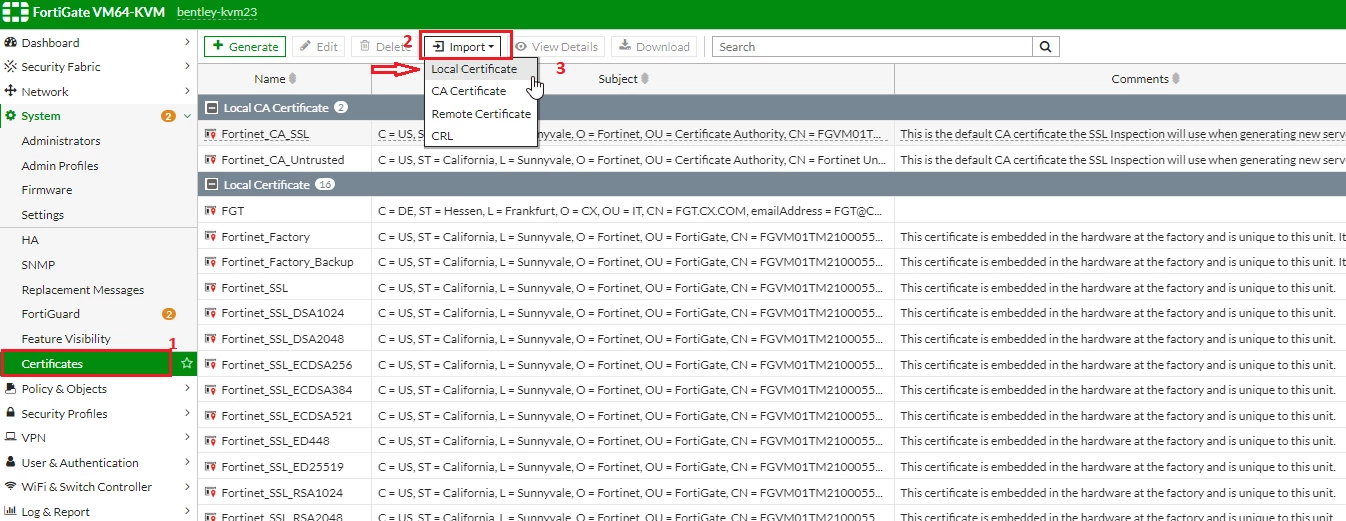1346x521 pixels.
Task: Expand the VPN menu chevron
Action: [187, 438]
